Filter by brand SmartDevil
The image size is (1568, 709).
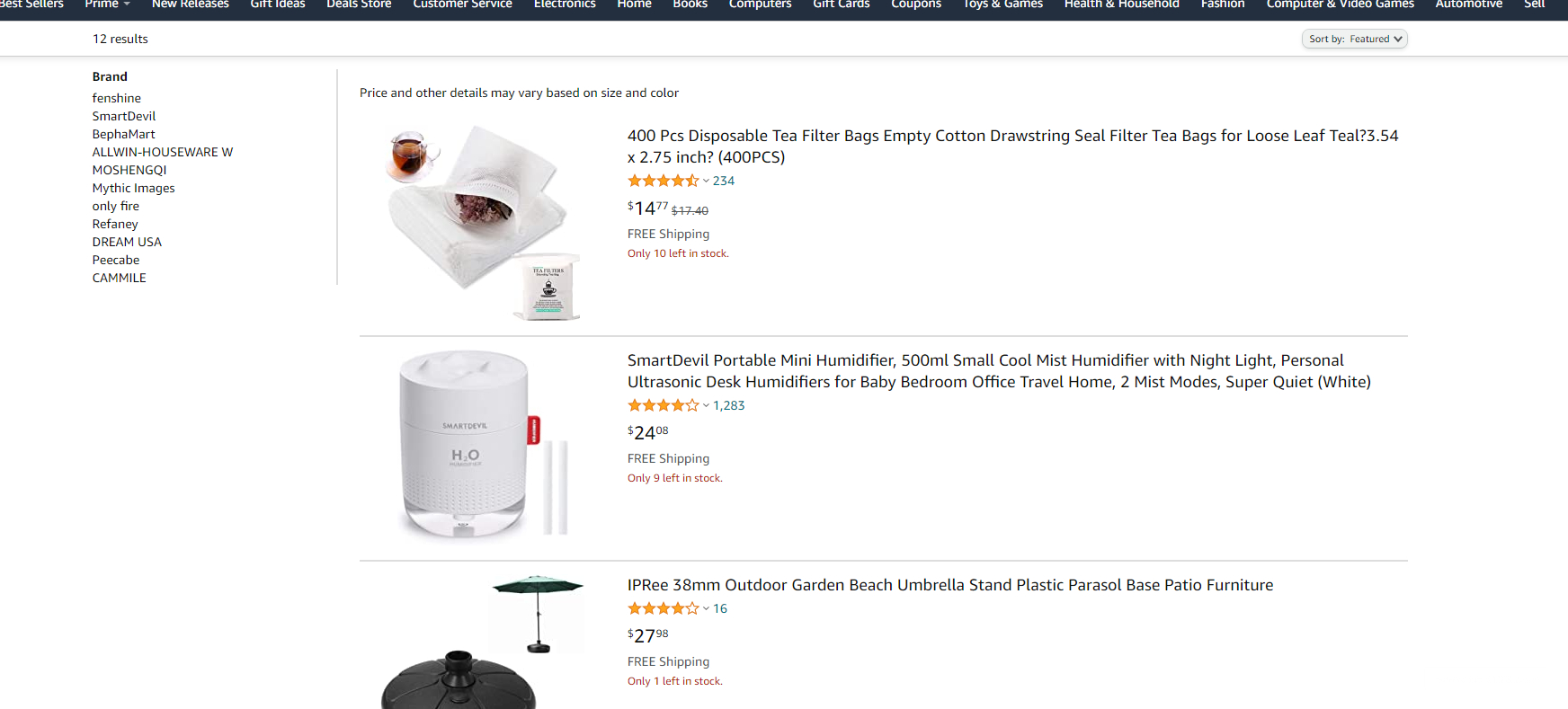[x=124, y=116]
